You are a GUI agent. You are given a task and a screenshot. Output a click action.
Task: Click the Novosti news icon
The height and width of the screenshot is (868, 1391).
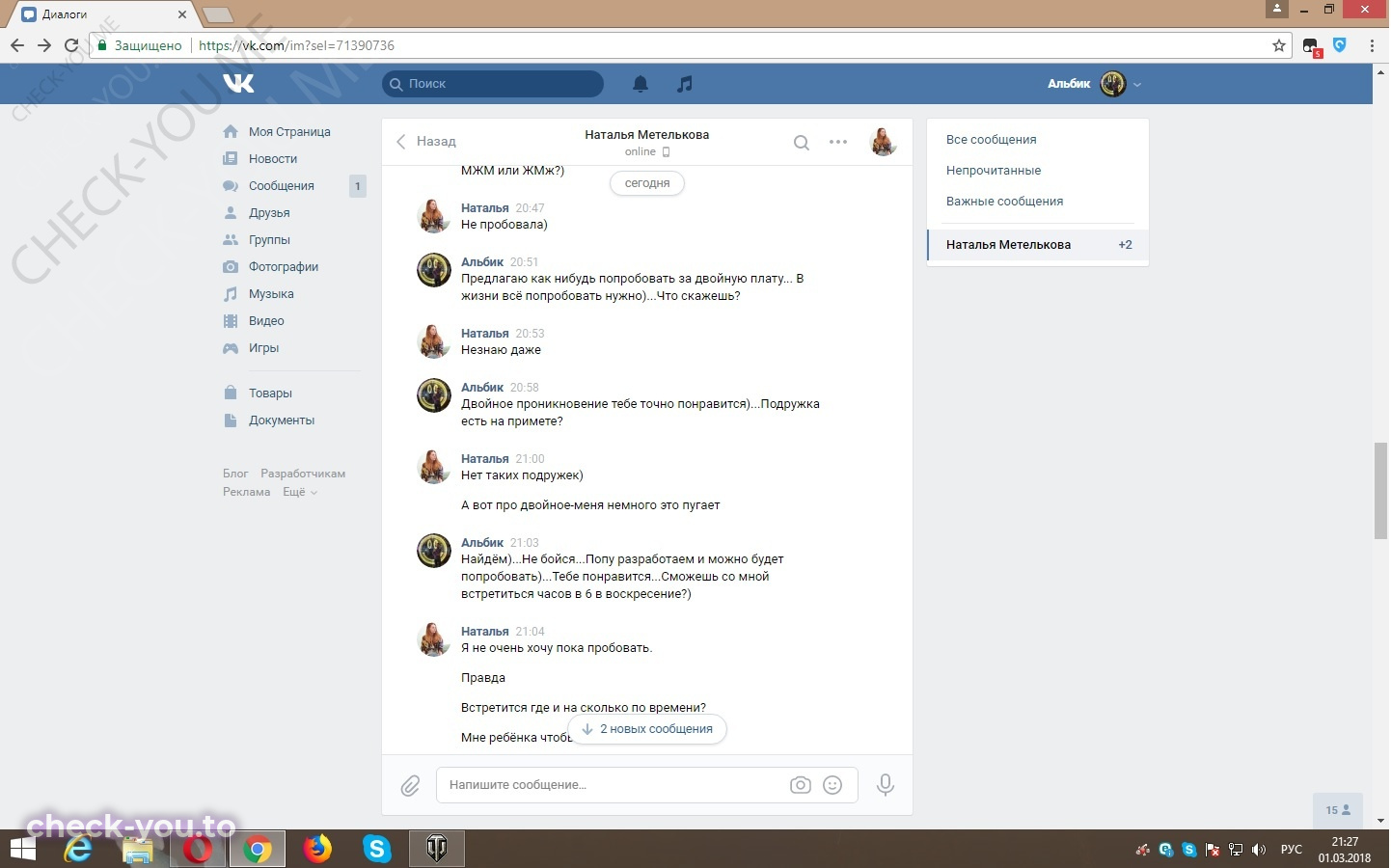click(231, 158)
